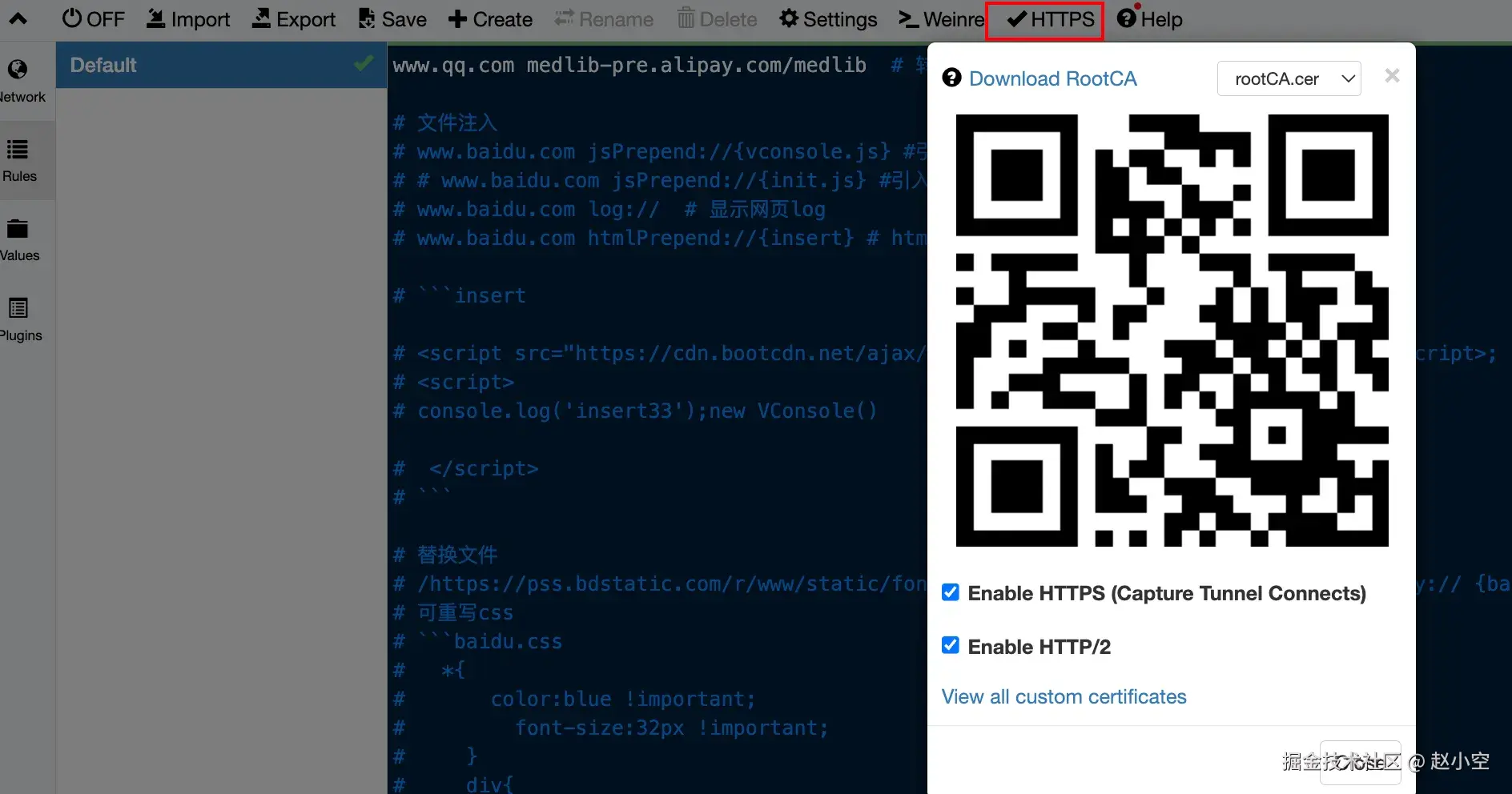Toggle the Enable HTTP/2 checkbox

[x=951, y=645]
